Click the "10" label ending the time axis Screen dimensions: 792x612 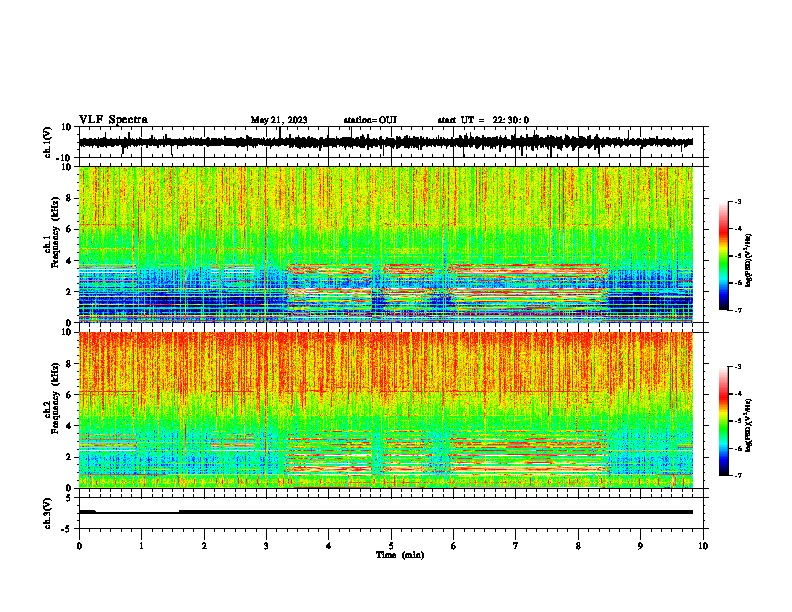(x=703, y=545)
